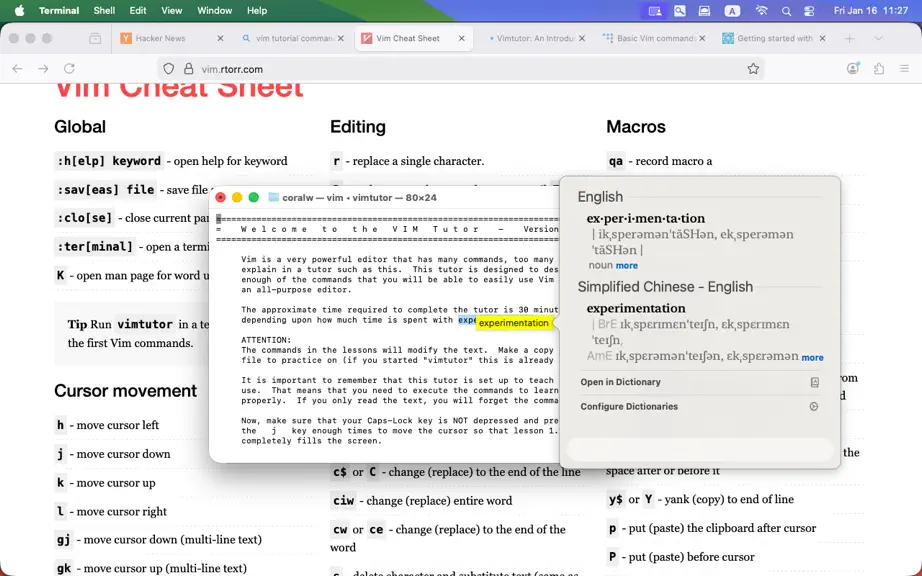This screenshot has height=576, width=922.
Task: Click 'more' link after noun in English entry
Action: tap(627, 266)
